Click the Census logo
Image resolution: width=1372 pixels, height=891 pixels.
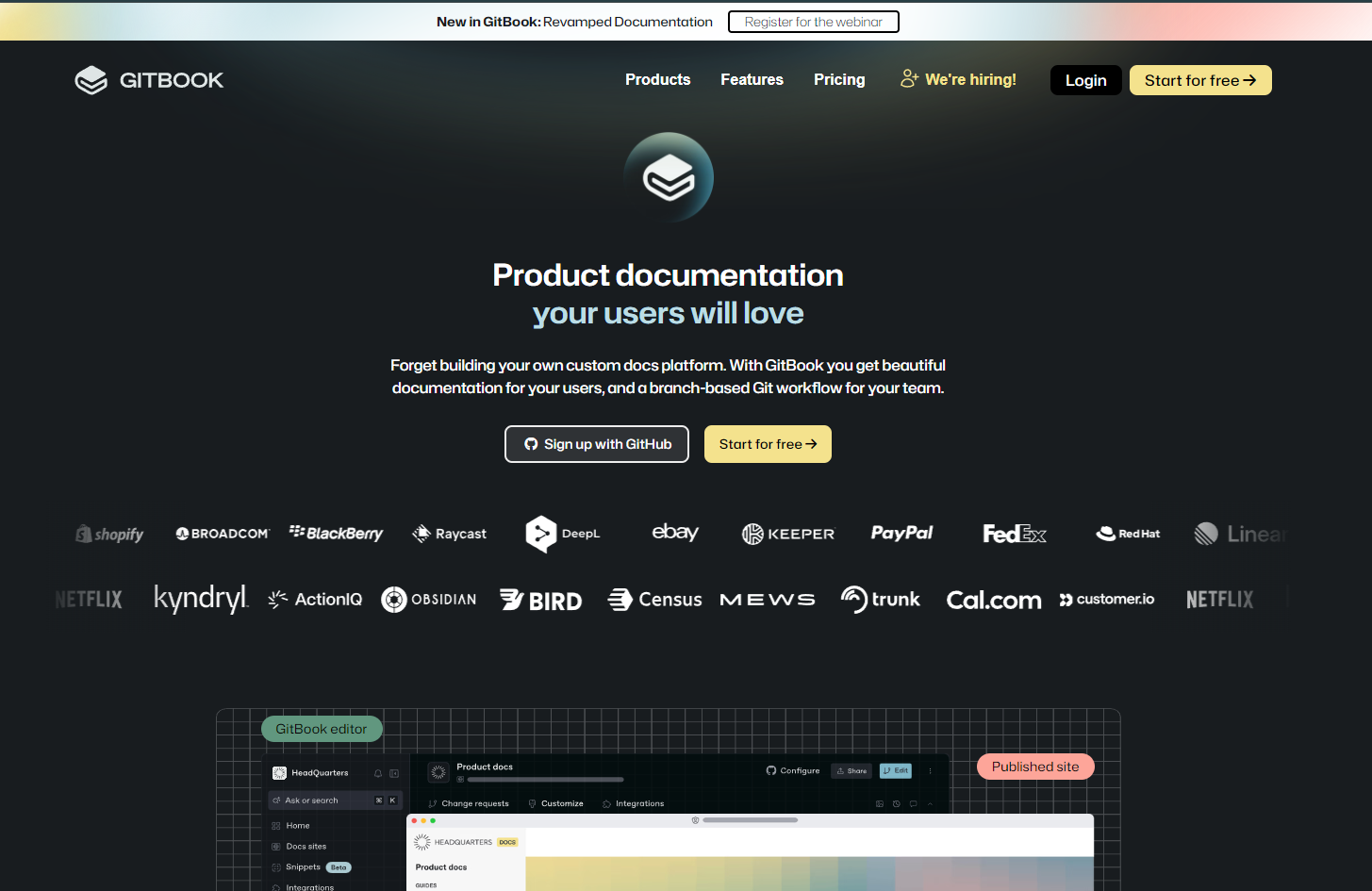click(654, 599)
